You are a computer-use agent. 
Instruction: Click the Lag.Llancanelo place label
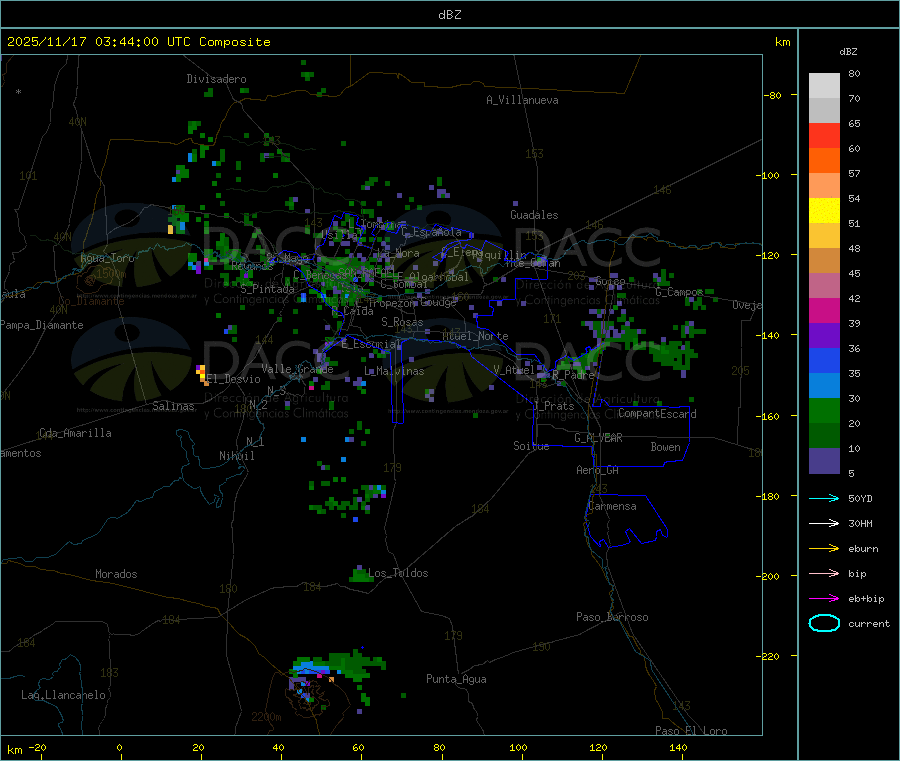point(64,695)
